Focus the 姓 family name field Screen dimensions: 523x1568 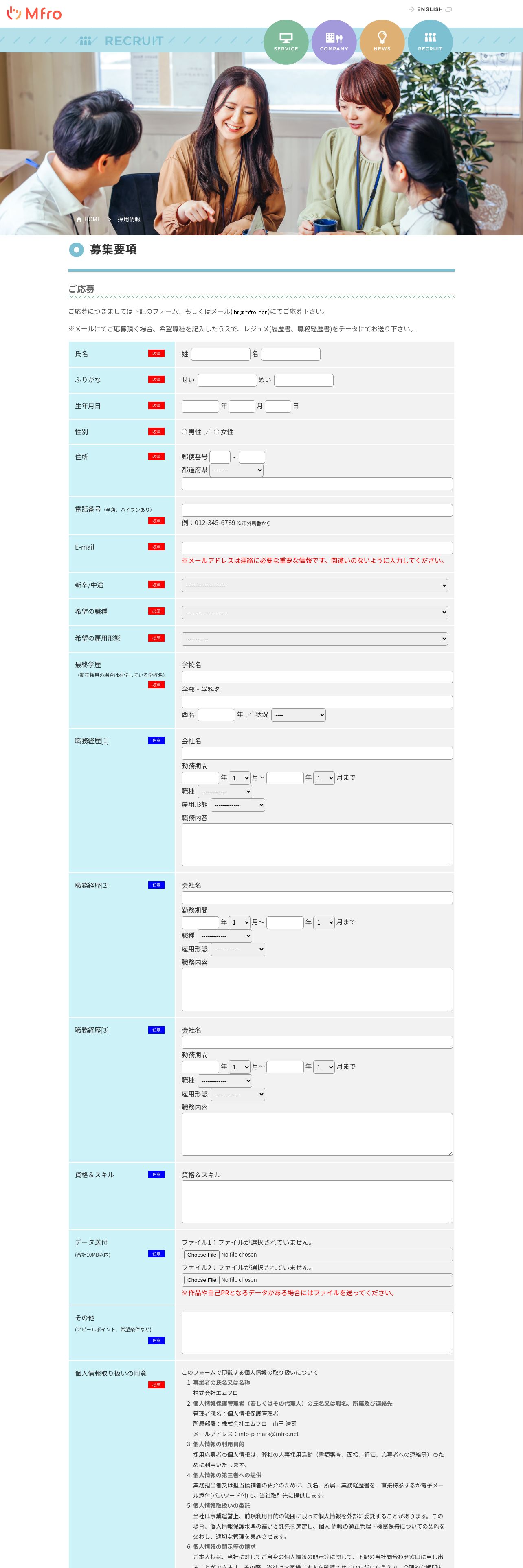pos(220,354)
